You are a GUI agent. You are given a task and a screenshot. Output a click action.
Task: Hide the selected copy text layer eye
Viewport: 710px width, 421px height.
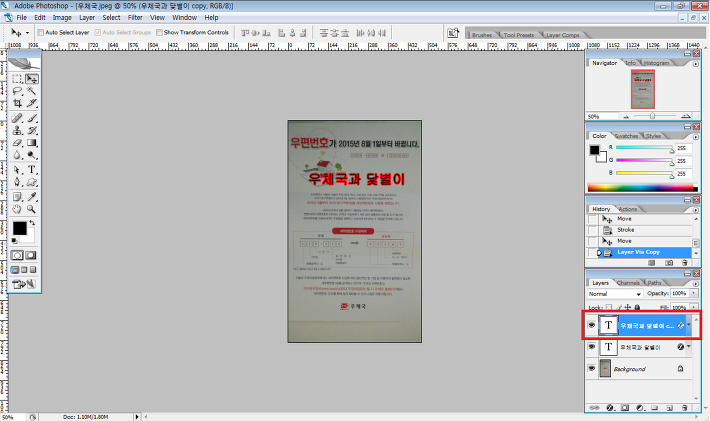point(591,325)
